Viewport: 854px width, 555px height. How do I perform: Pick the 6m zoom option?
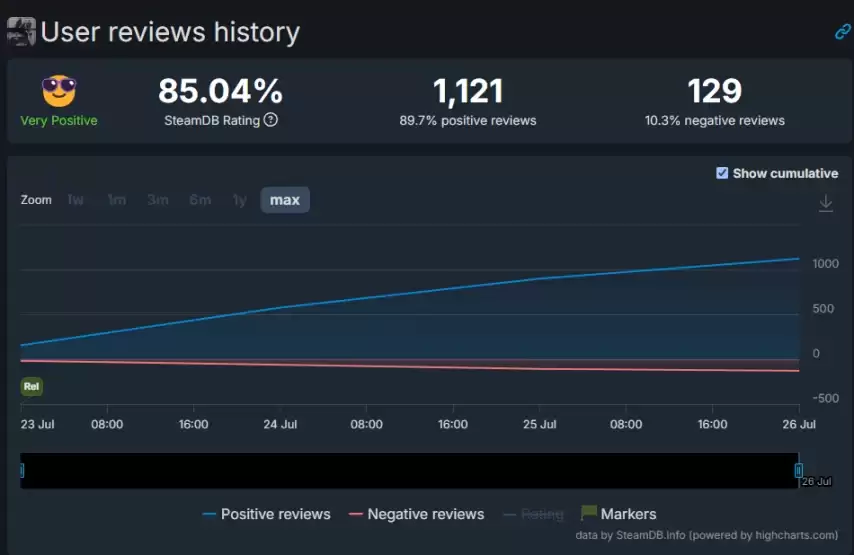[200, 200]
